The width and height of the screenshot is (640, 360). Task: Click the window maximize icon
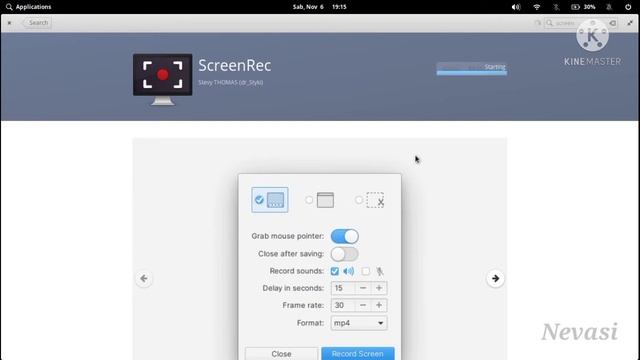click(630, 23)
